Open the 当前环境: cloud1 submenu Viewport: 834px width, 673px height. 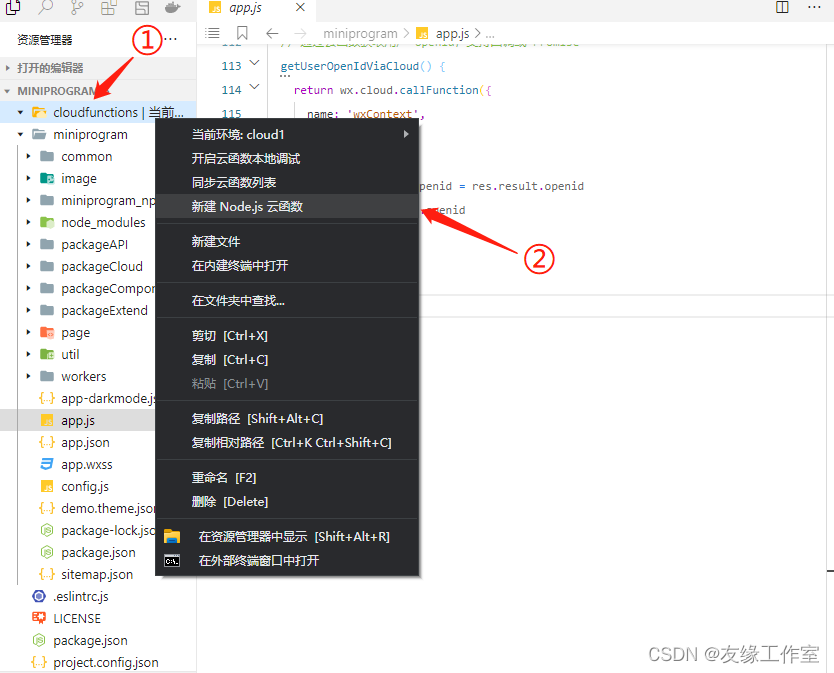point(287,135)
